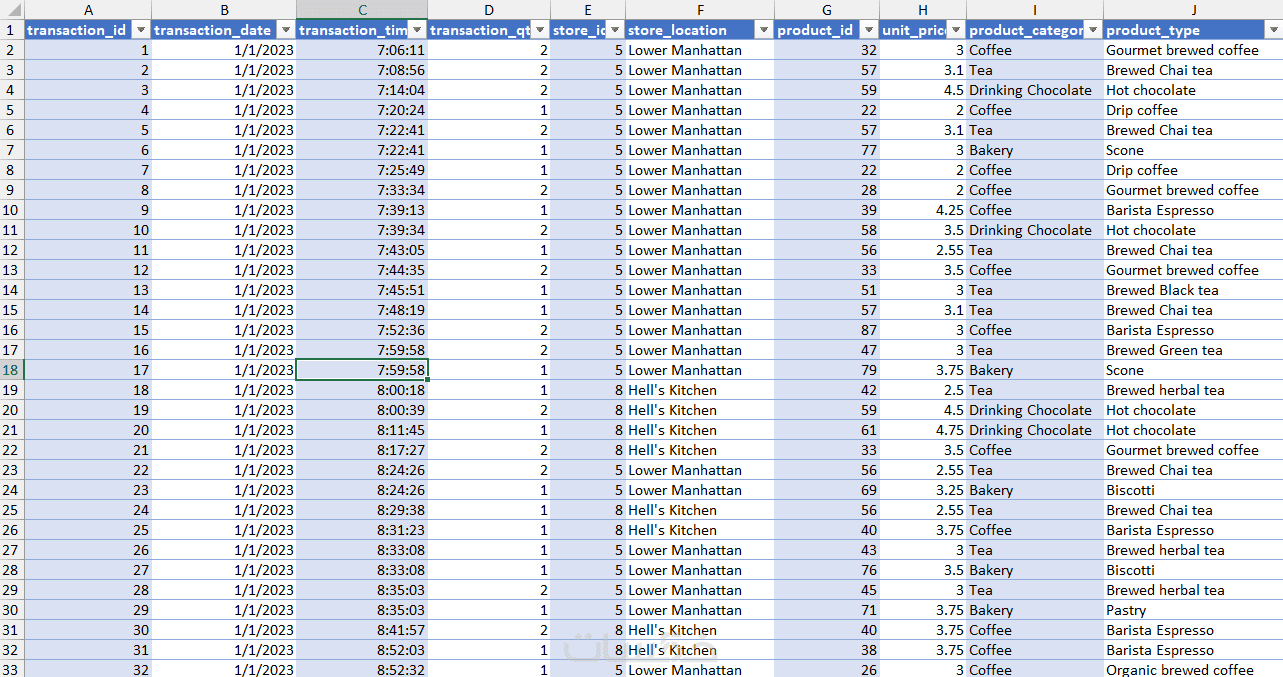Screen dimensions: 1283x677
Task: Open the transaction_time filter dropdown
Action: tap(417, 30)
